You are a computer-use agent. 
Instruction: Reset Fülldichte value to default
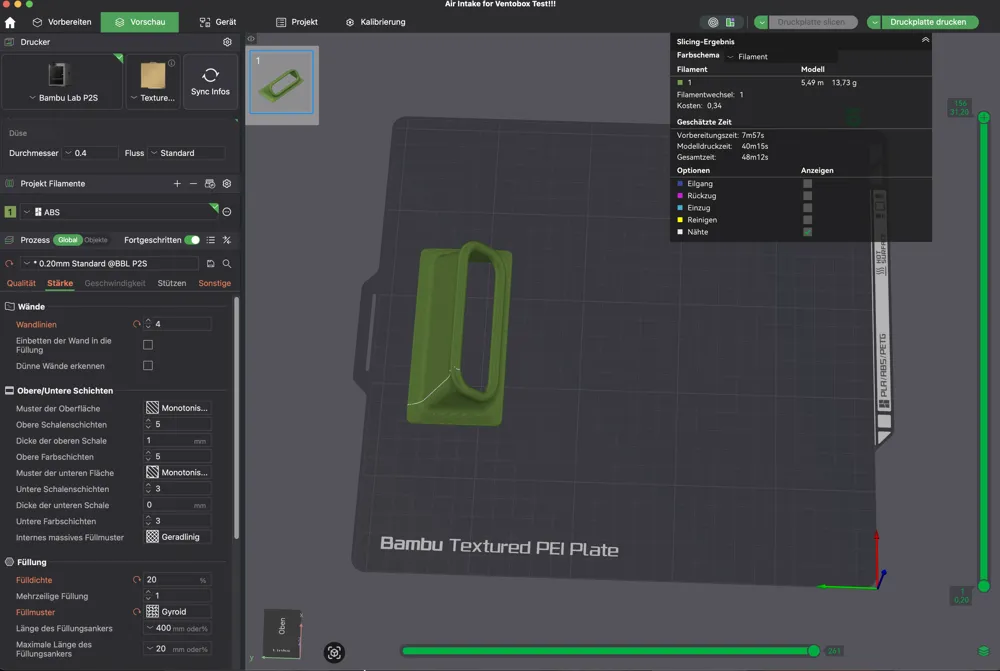click(136, 580)
